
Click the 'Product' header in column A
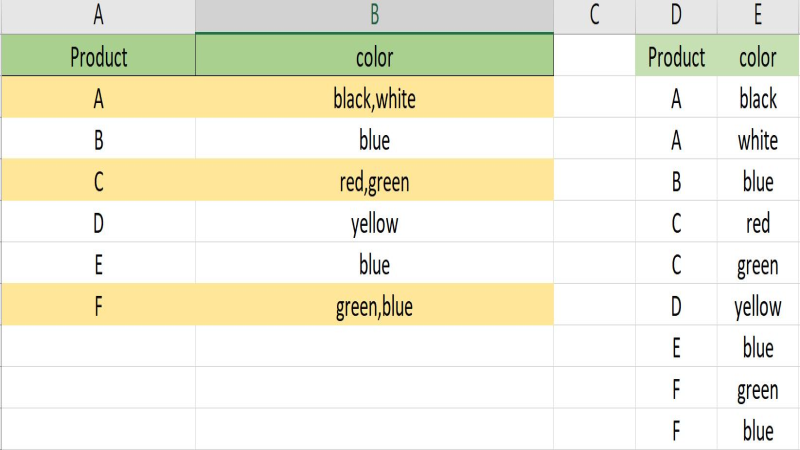[x=98, y=55]
